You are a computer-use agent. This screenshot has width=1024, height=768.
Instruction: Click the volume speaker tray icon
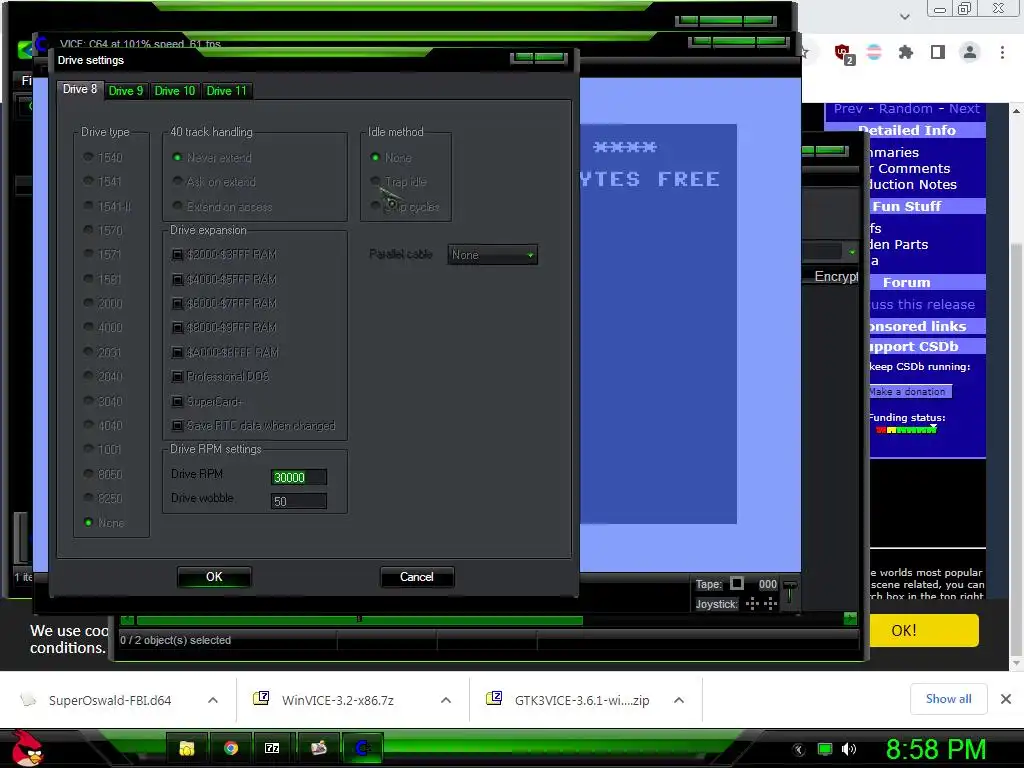pos(849,749)
